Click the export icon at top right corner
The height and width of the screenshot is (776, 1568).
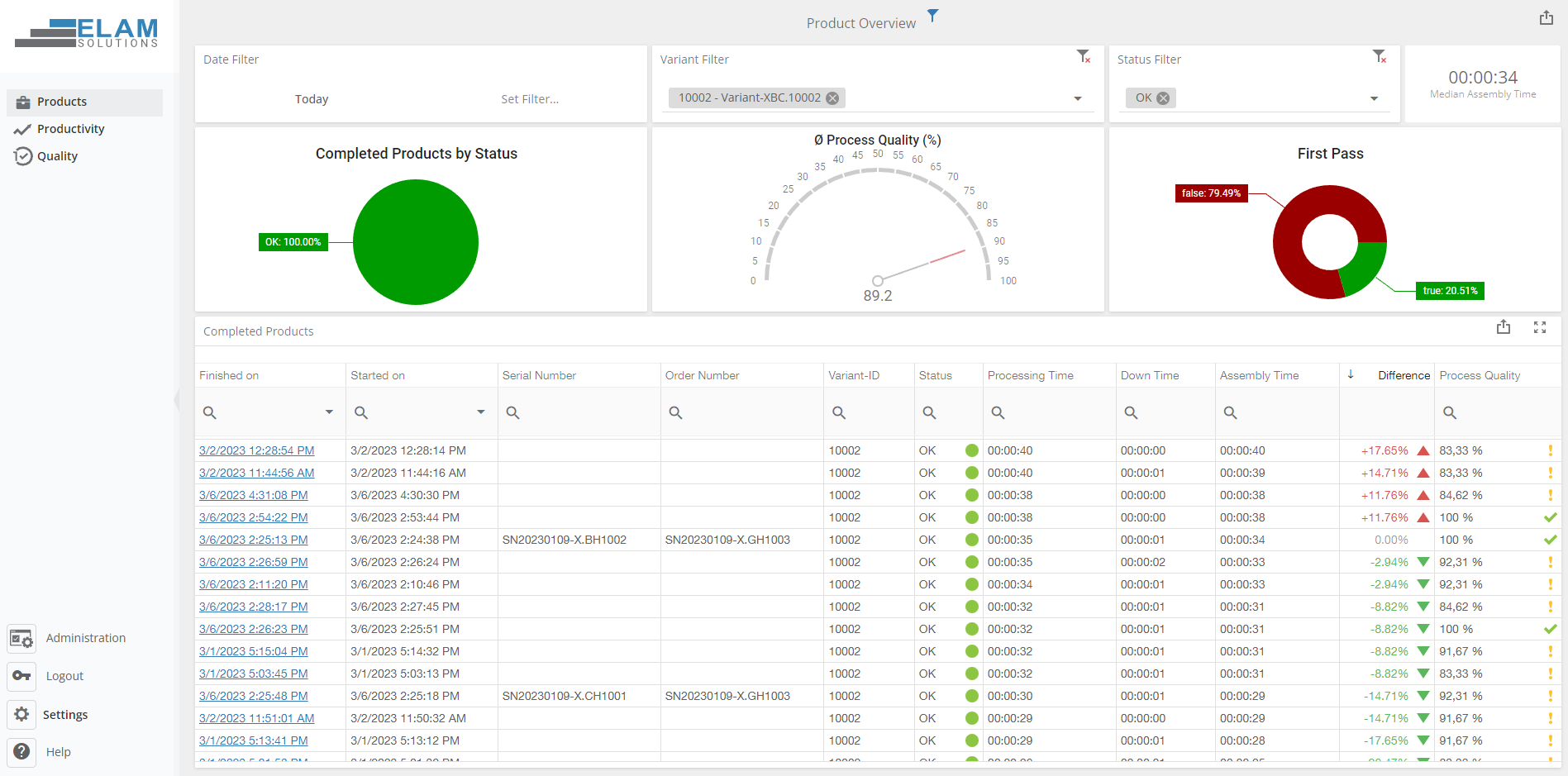pyautogui.click(x=1546, y=18)
